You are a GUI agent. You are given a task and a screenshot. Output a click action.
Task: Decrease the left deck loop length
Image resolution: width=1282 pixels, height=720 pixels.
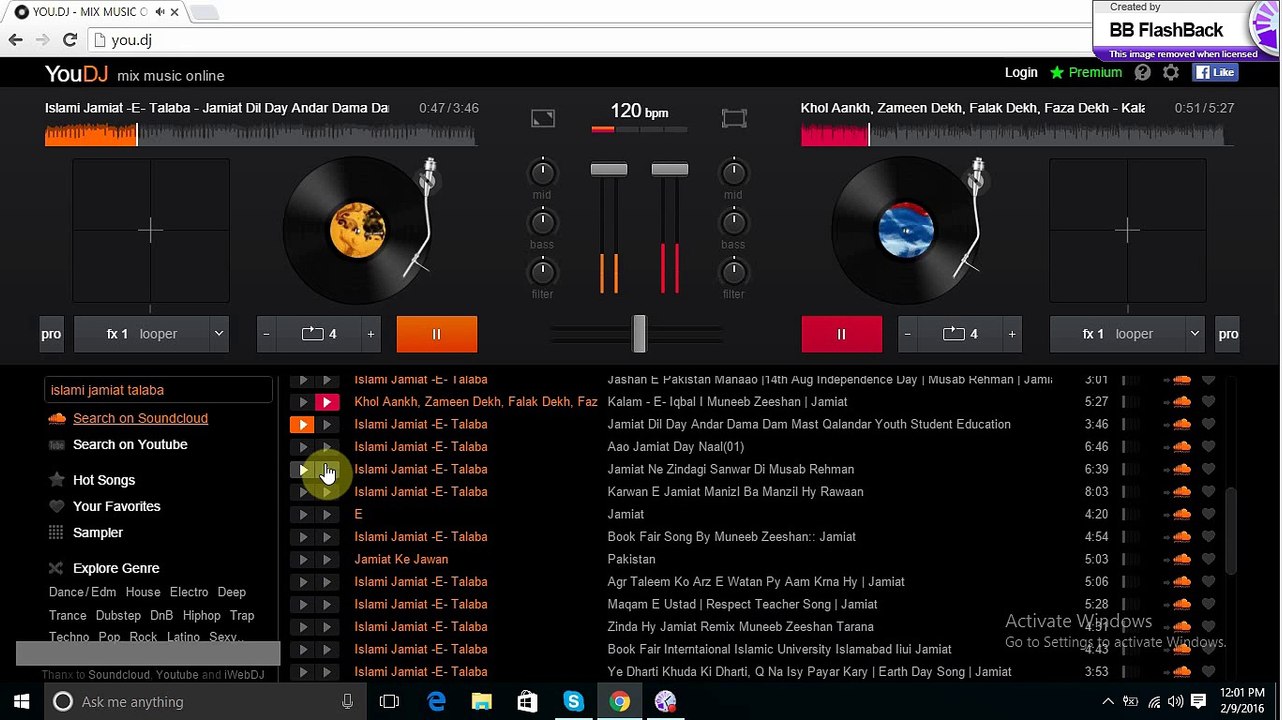coord(265,334)
